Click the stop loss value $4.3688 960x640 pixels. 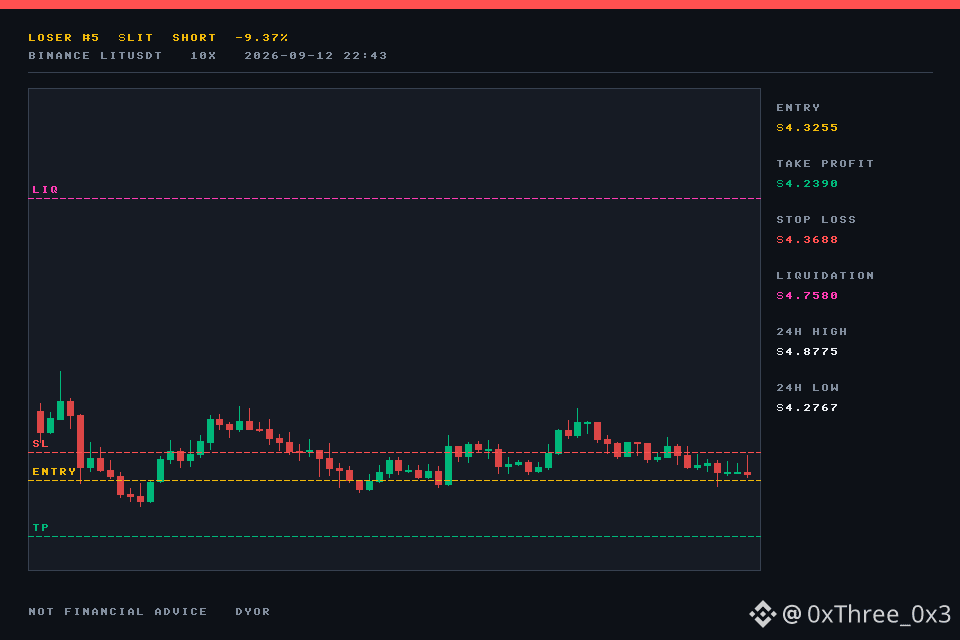tap(807, 239)
